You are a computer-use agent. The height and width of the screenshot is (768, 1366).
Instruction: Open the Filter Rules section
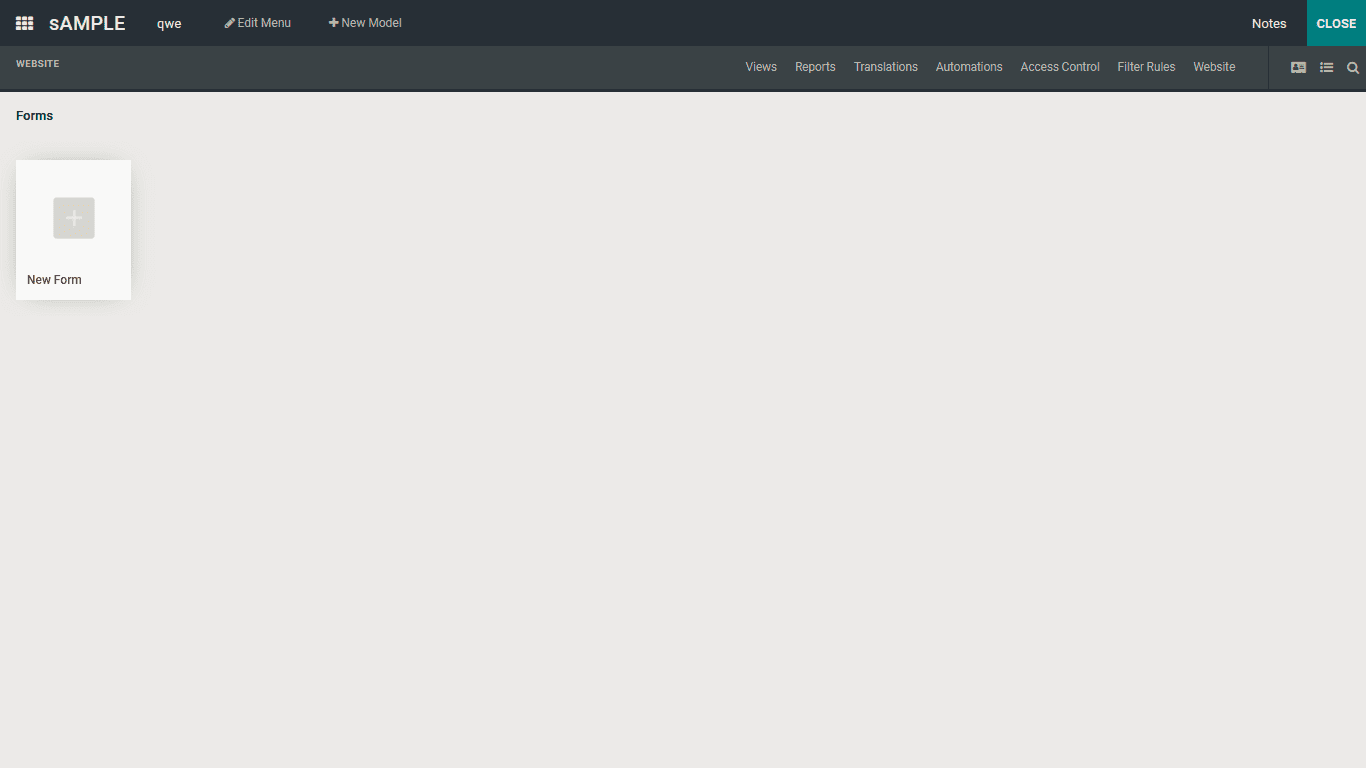coord(1146,67)
